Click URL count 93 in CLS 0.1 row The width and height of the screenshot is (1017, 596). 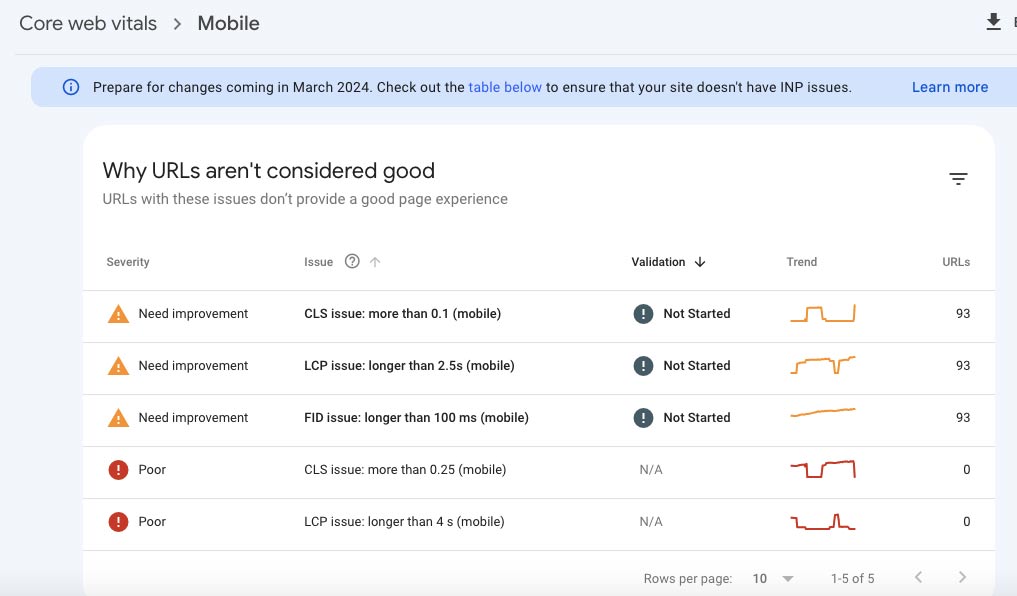click(963, 314)
